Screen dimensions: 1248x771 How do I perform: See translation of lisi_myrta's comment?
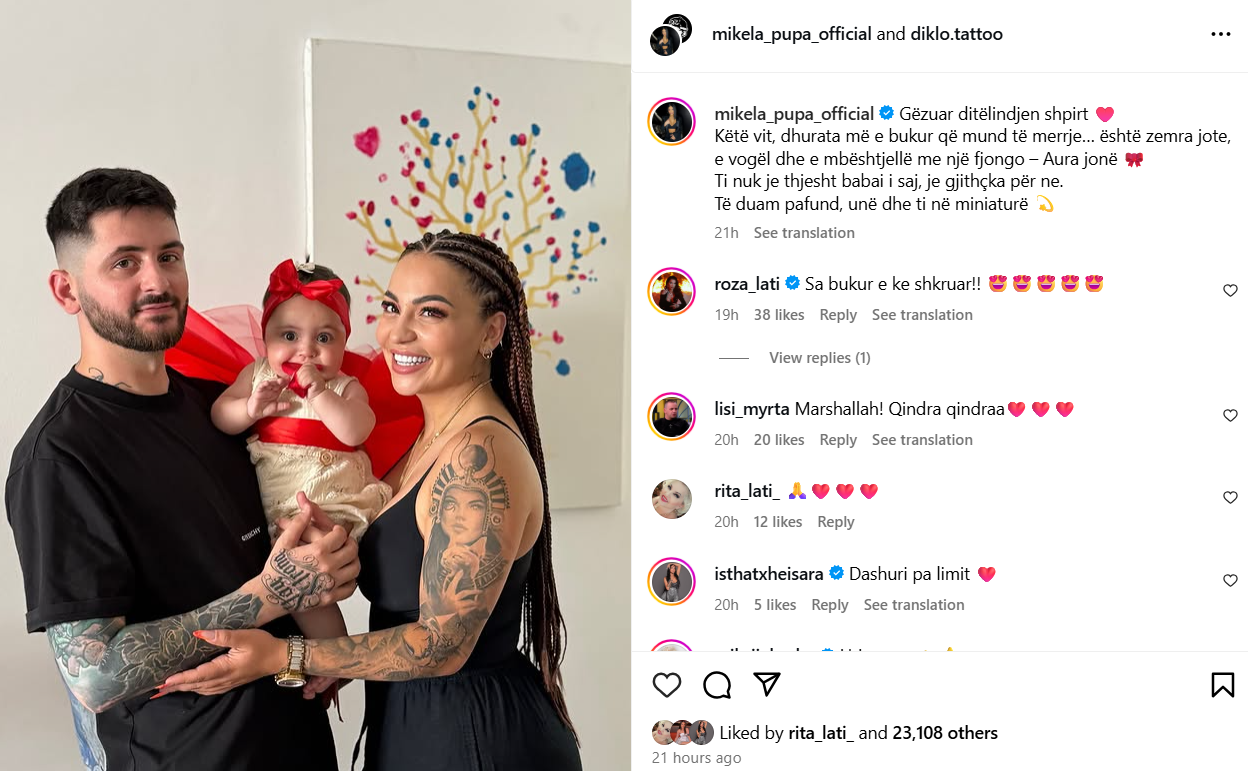click(x=922, y=440)
